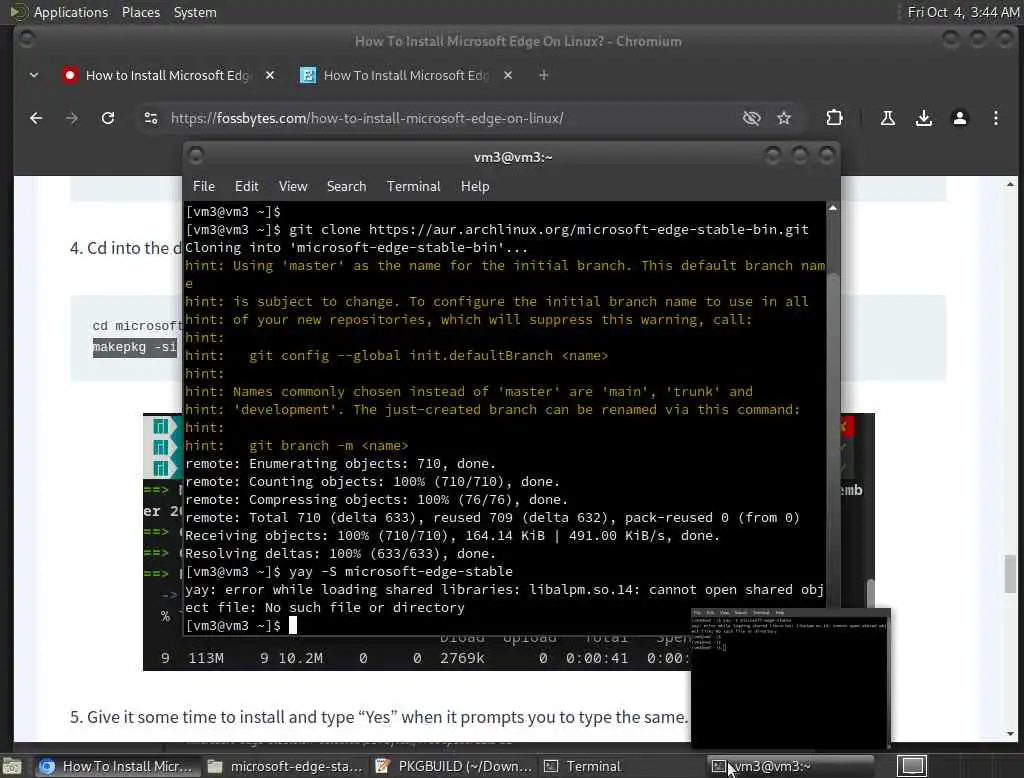Image resolution: width=1024 pixels, height=778 pixels.
Task: Open the Chromium labs flask icon
Action: click(888, 118)
